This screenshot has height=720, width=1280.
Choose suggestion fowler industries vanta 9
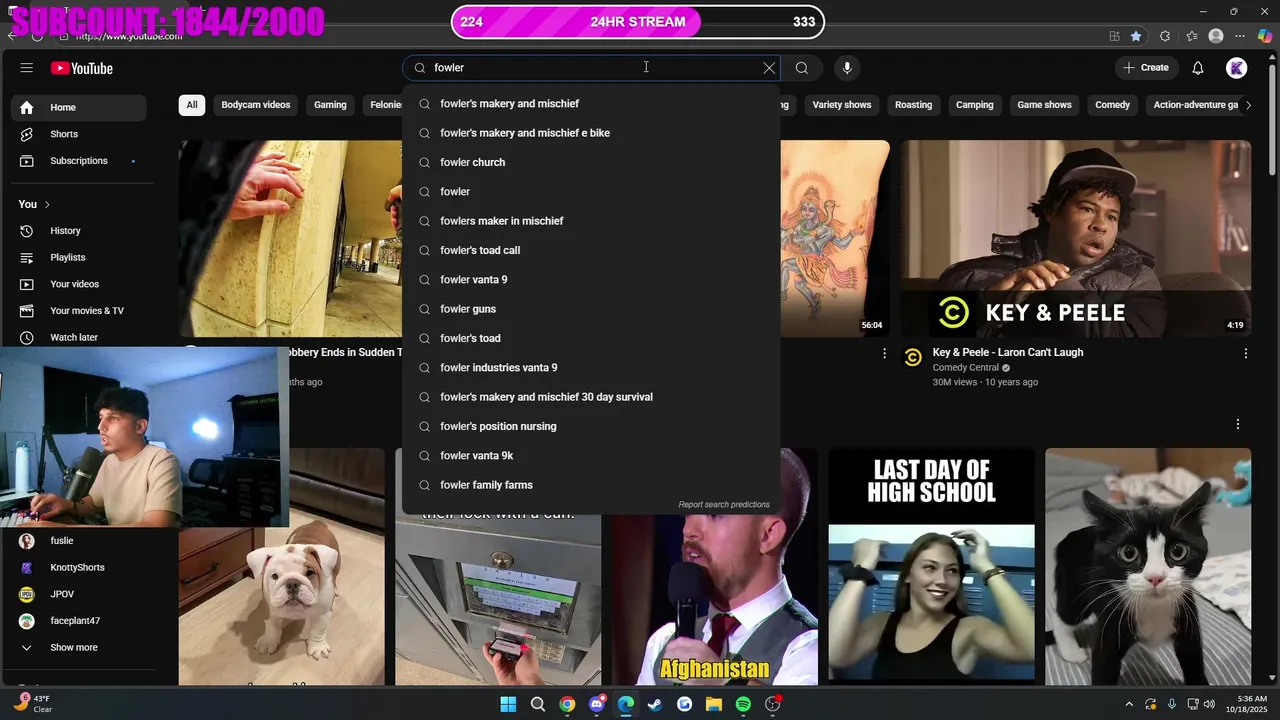click(591, 368)
